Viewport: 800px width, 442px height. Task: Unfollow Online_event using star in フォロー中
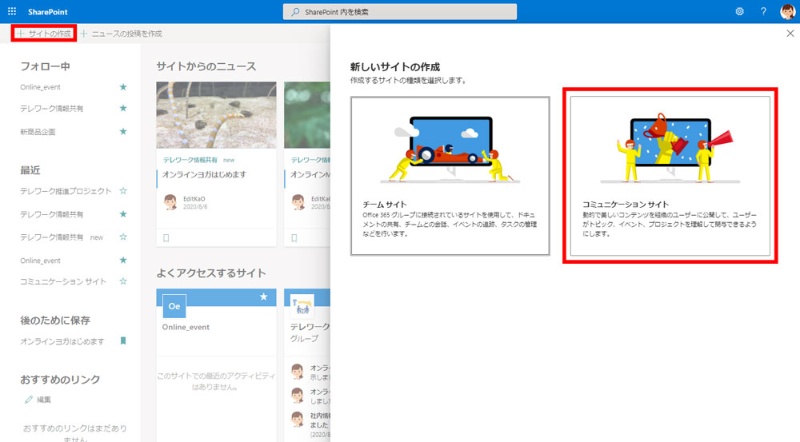click(123, 87)
